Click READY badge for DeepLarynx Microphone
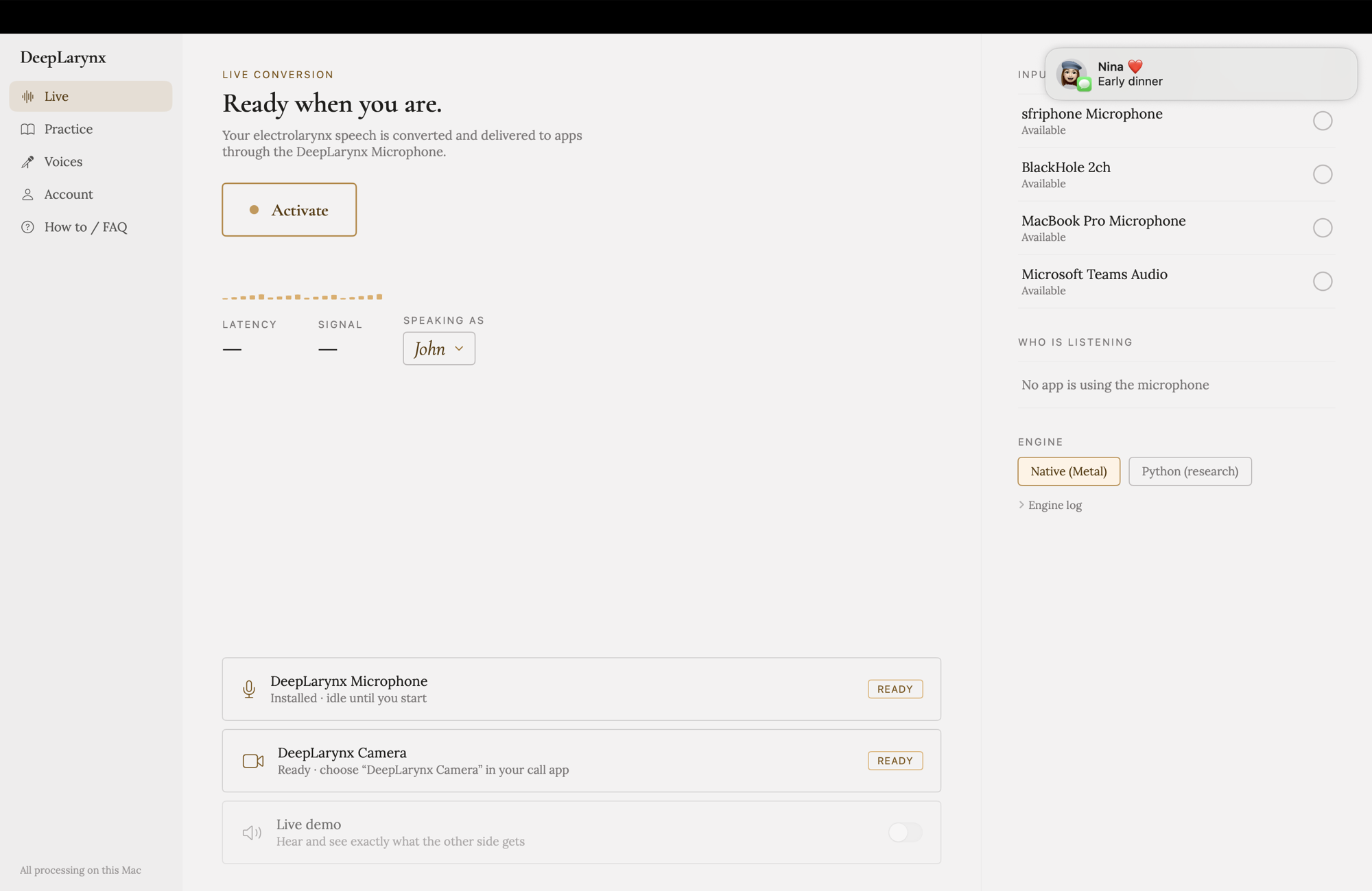 [895, 689]
